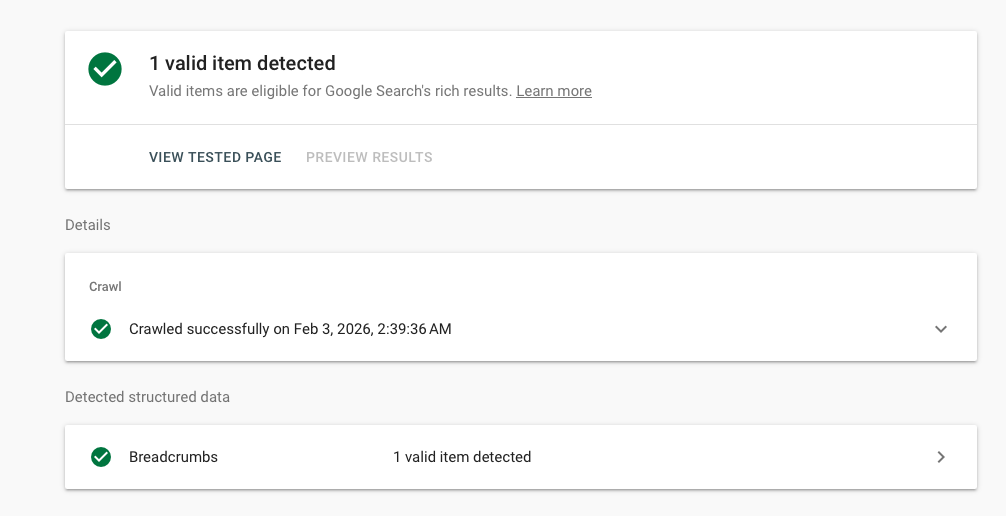This screenshot has height=516, width=1006.
Task: Open Breadcrumbs details via right chevron arrow
Action: [940, 457]
